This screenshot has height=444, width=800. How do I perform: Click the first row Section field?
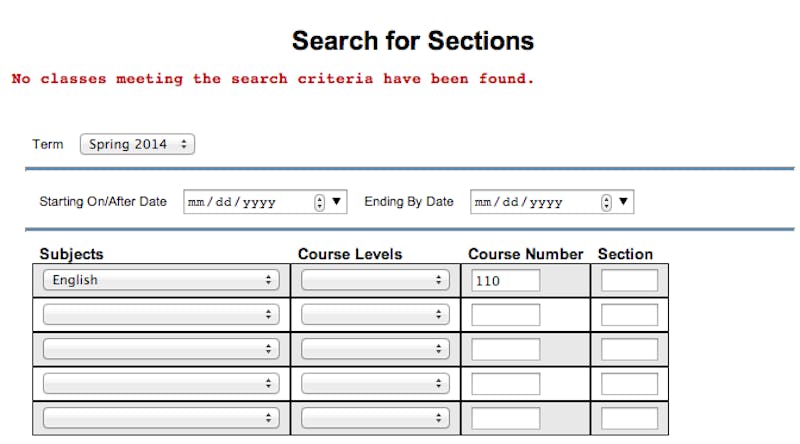point(629,280)
